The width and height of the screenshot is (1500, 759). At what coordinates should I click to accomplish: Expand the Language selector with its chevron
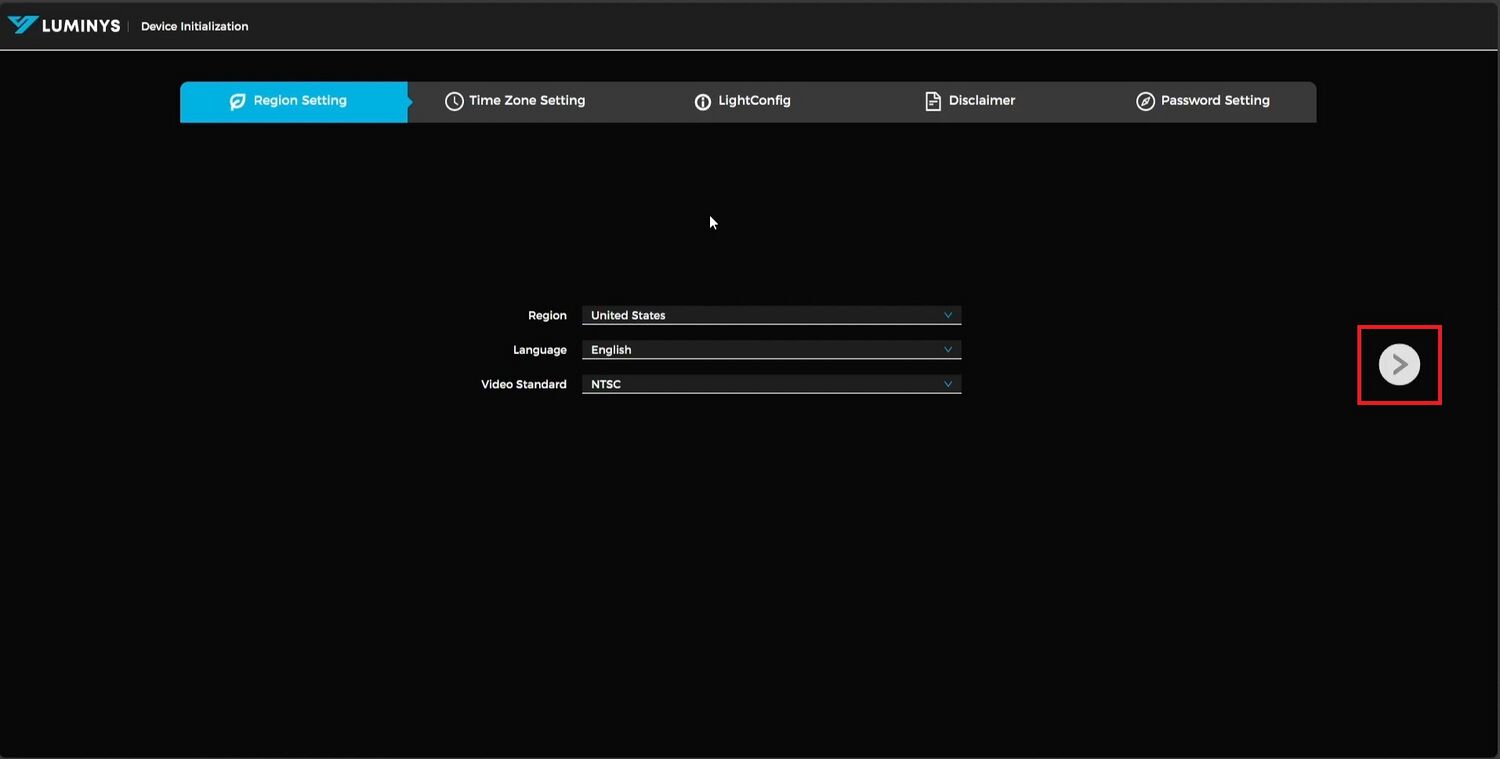pos(947,349)
